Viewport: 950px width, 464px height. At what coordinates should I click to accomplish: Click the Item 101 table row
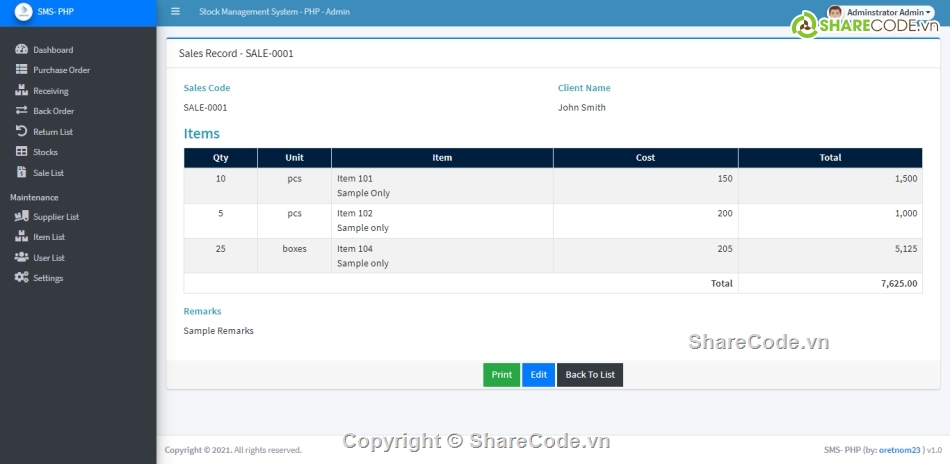(552, 185)
